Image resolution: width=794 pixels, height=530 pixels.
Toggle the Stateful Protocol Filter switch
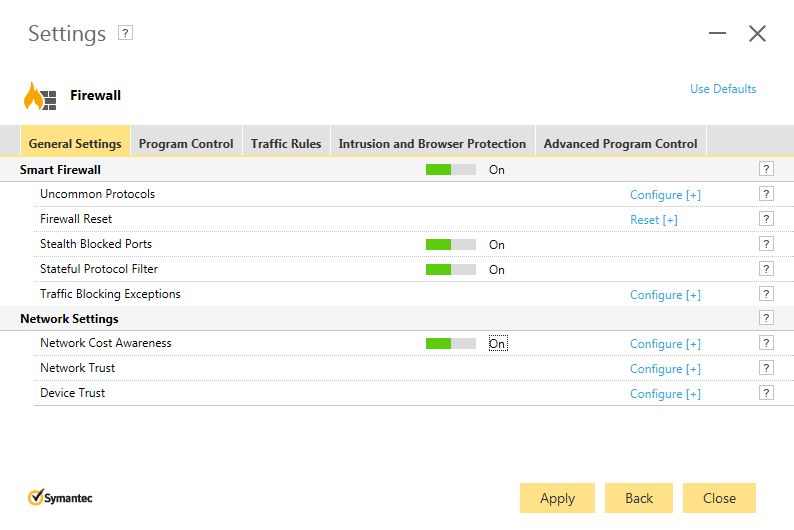(x=451, y=269)
